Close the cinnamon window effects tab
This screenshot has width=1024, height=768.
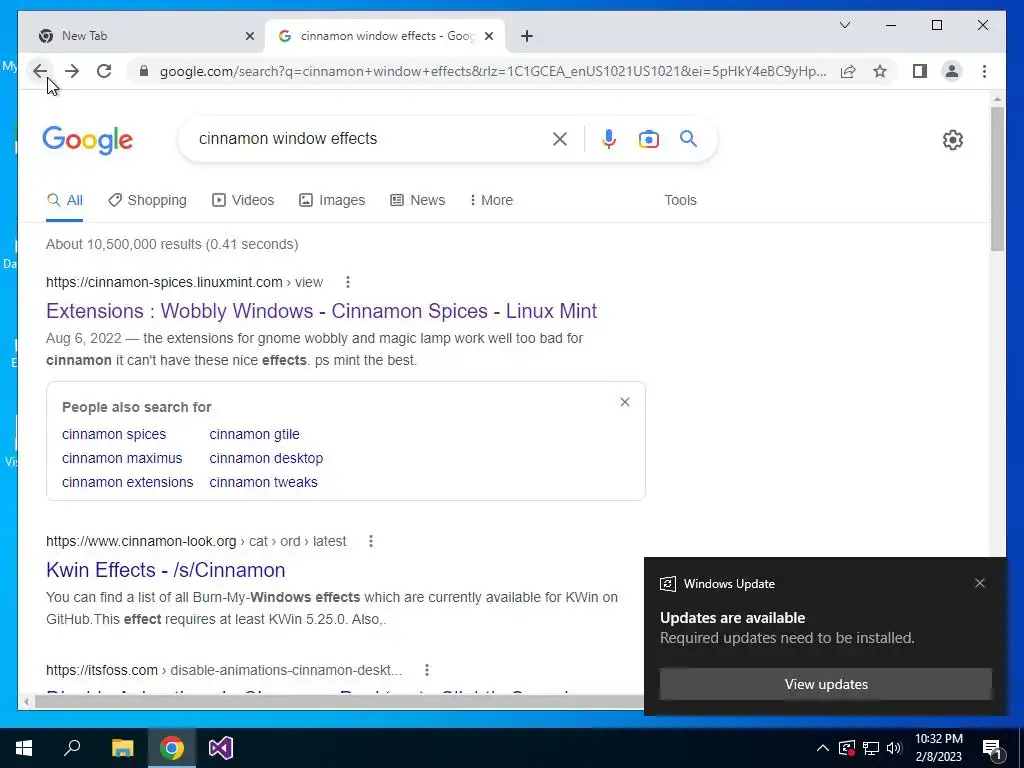pyautogui.click(x=489, y=36)
